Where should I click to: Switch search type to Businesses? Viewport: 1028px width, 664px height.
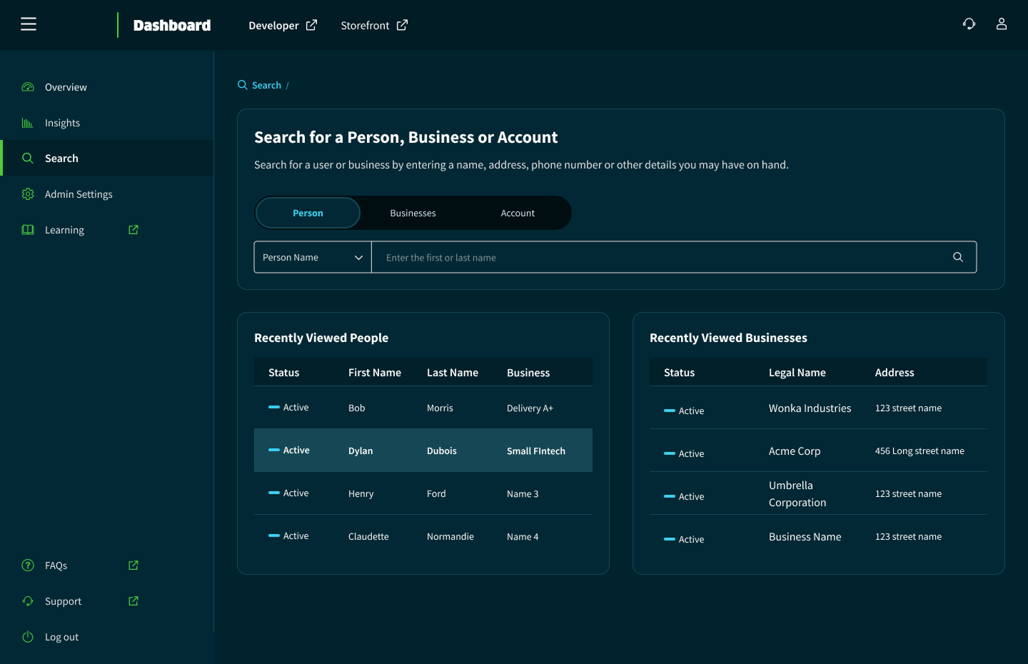412,213
